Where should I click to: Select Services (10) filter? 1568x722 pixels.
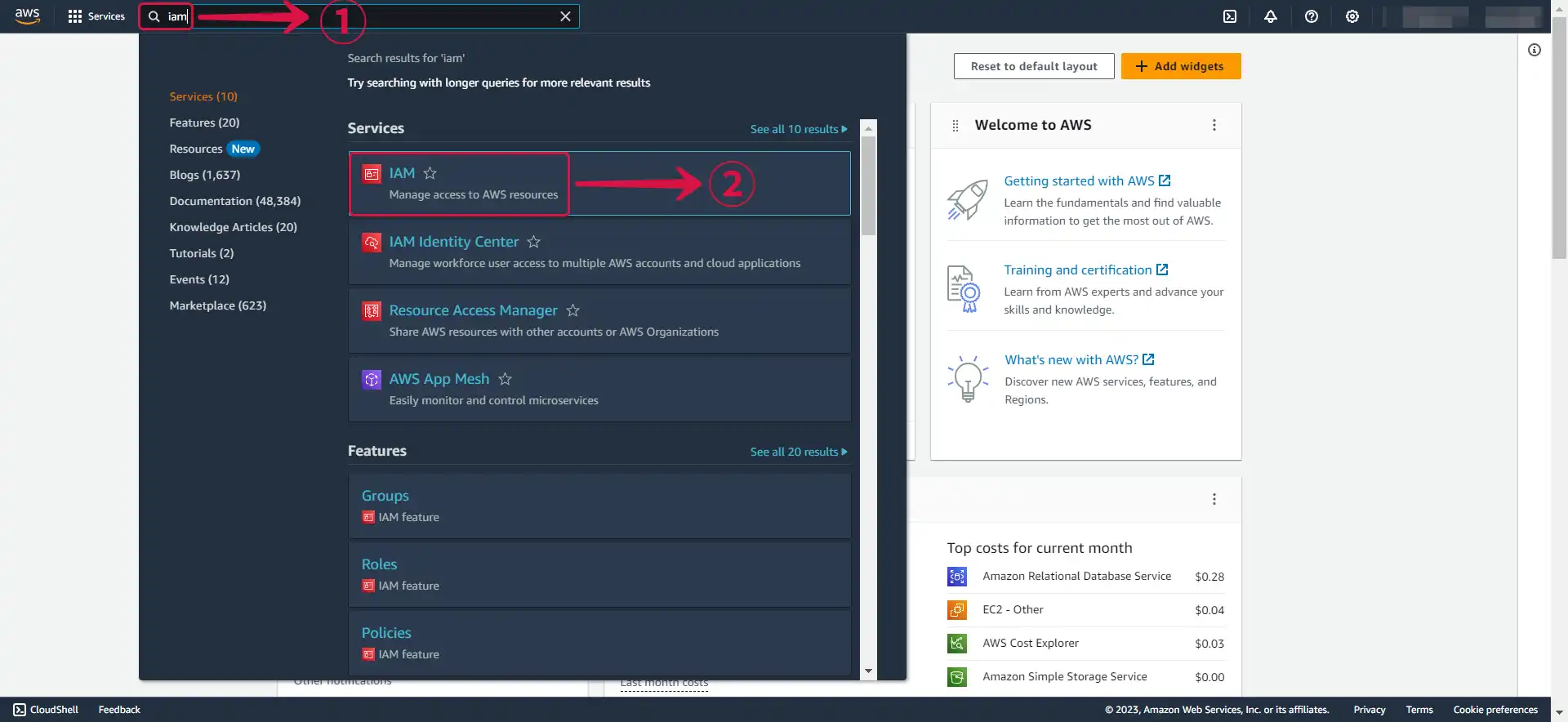[x=203, y=96]
